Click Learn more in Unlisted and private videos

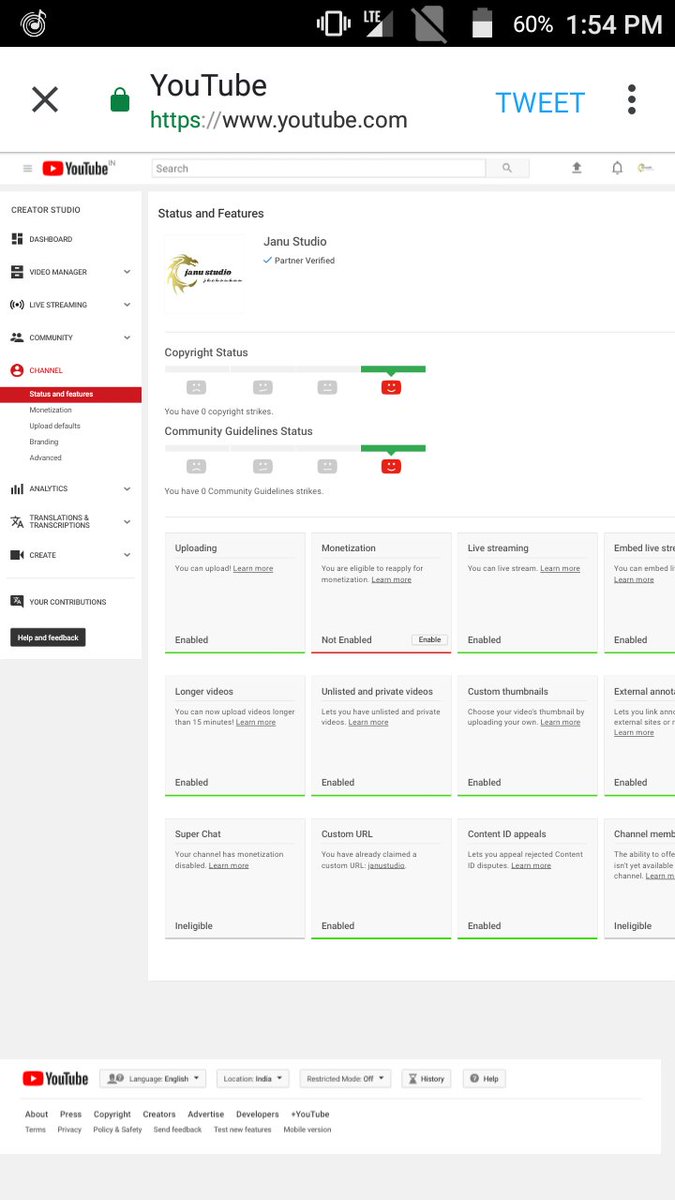pyautogui.click(x=368, y=723)
